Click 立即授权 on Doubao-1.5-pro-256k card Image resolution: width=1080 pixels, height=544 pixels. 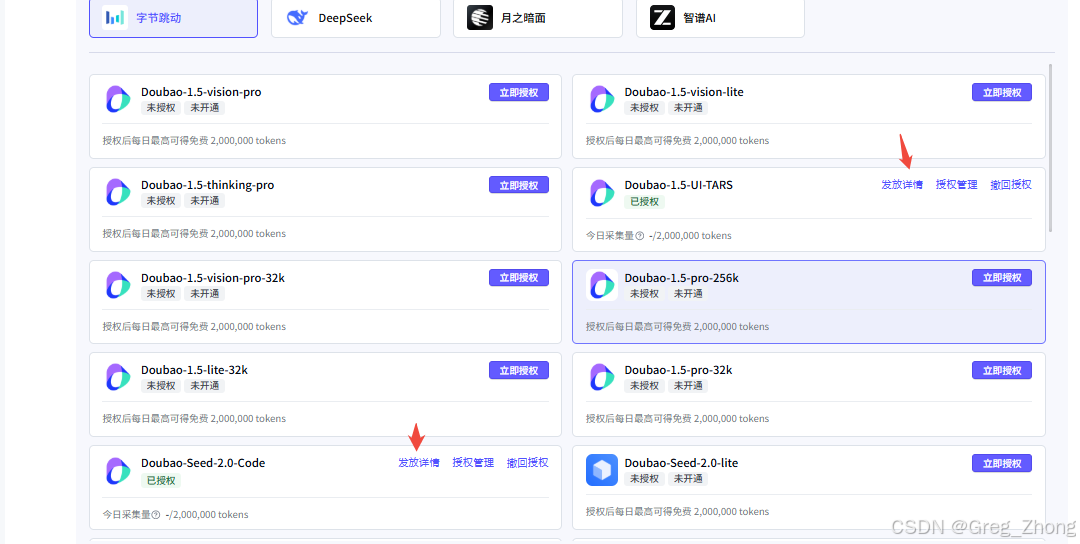(1001, 278)
